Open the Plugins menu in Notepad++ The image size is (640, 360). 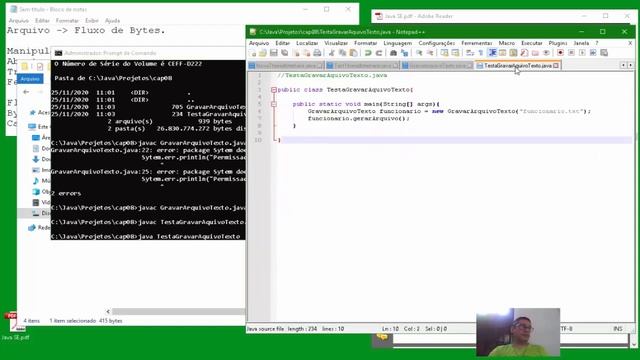[558, 43]
